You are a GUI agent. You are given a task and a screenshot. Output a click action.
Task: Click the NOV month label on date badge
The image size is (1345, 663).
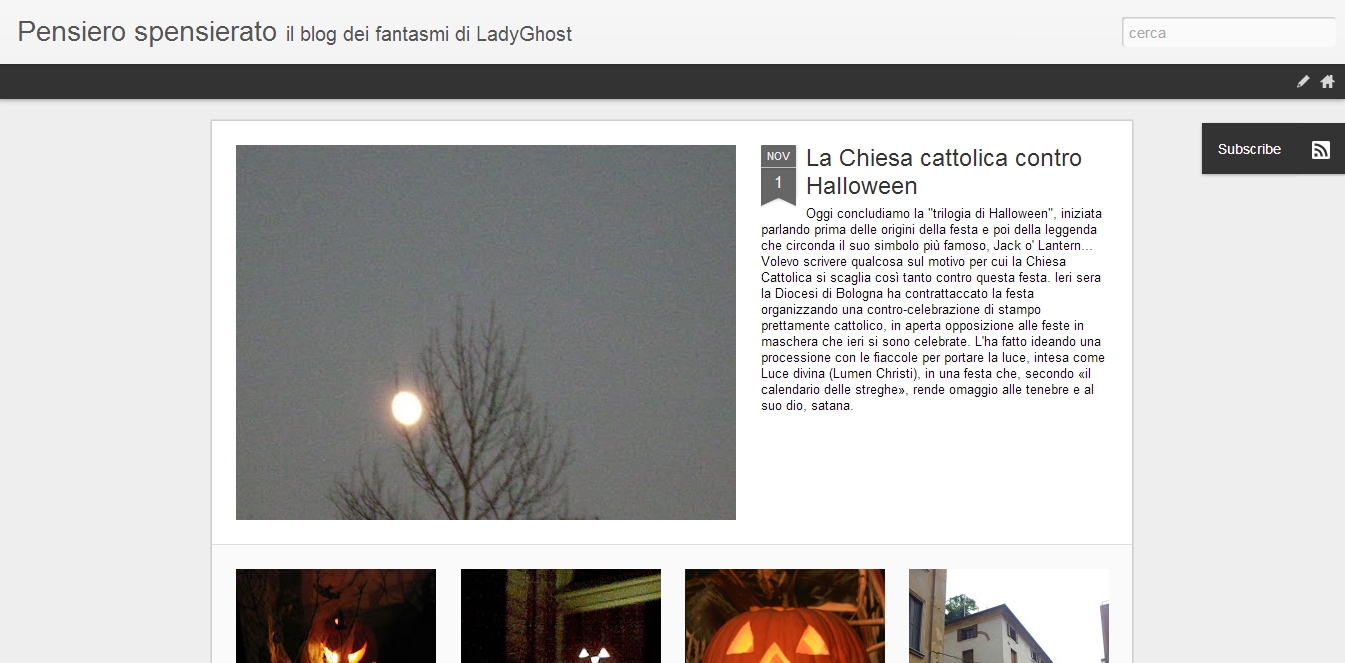point(778,156)
